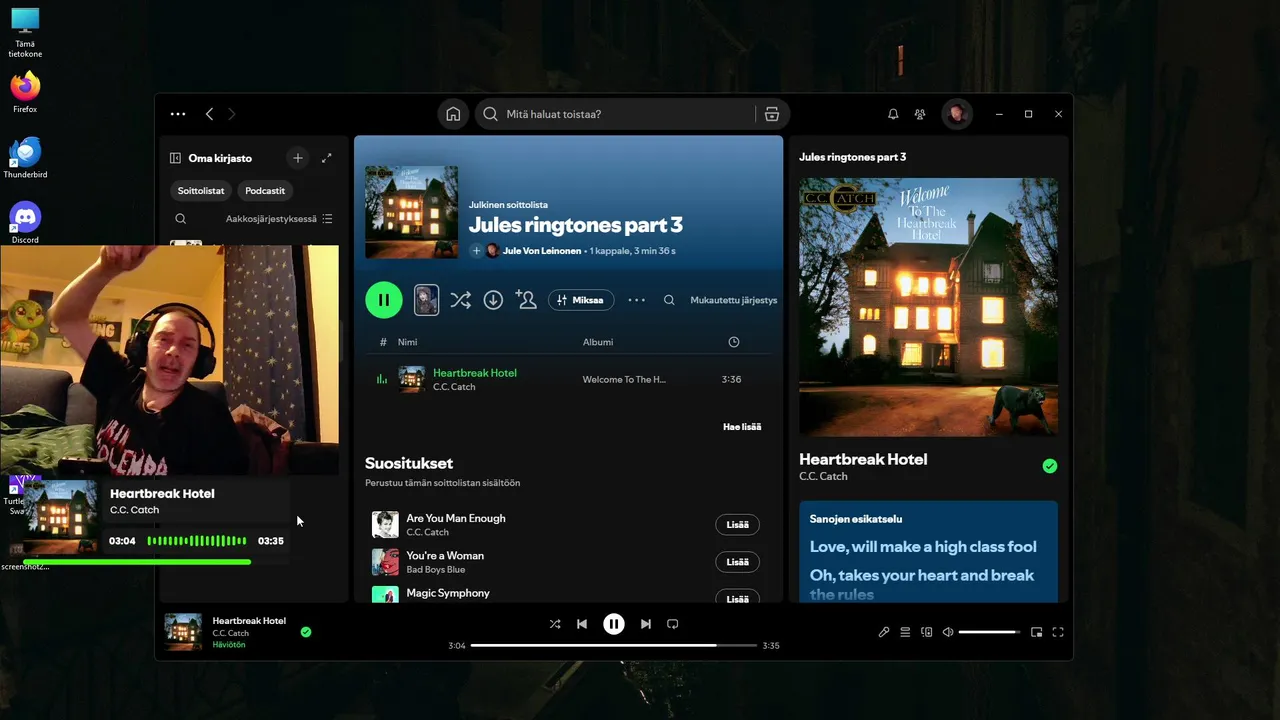Image resolution: width=1280 pixels, height=720 pixels.
Task: Open Mukautettu järjestys sort dropdown
Action: coord(733,300)
